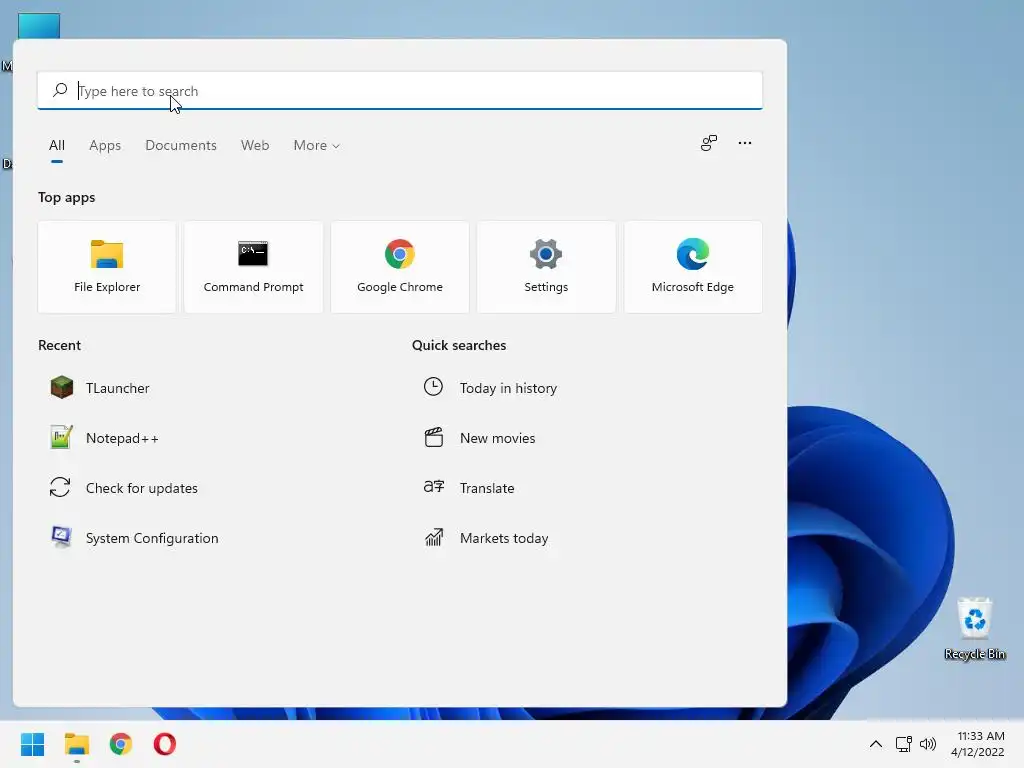Open Chrome from the taskbar
The image size is (1024, 768).
(121, 744)
